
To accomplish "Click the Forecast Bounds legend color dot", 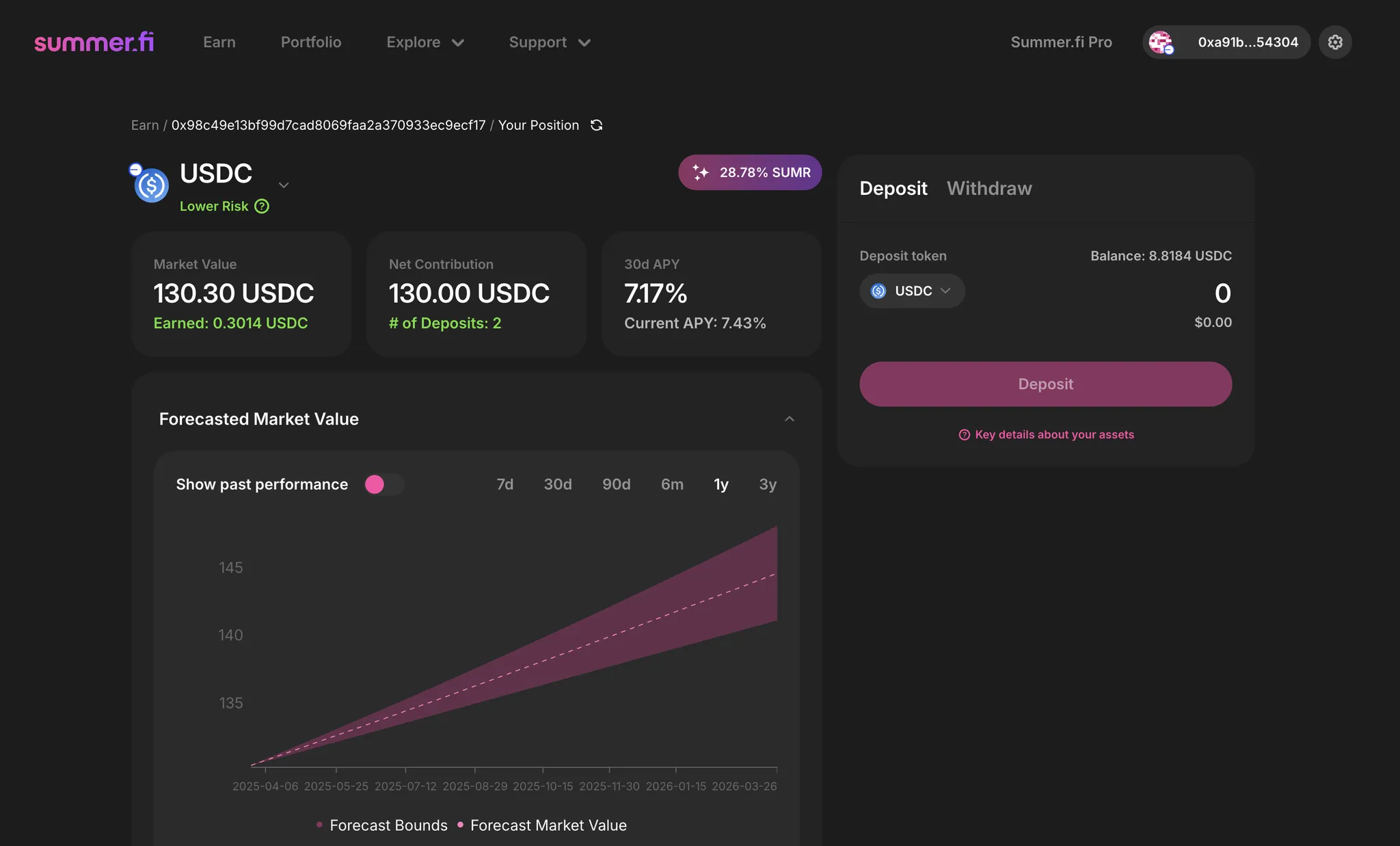I will click(x=319, y=825).
